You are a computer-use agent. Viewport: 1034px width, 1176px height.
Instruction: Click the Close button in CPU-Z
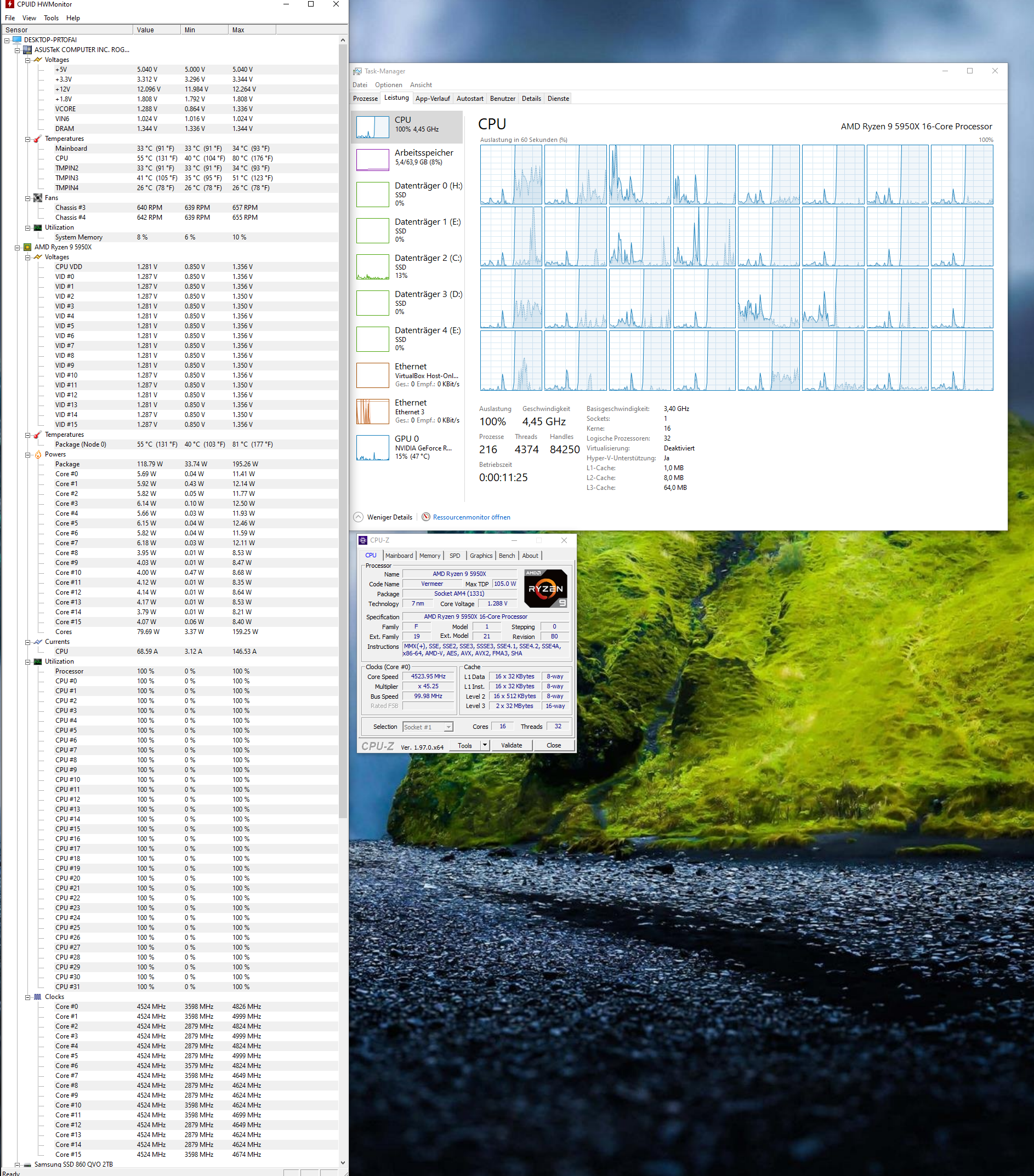(553, 745)
